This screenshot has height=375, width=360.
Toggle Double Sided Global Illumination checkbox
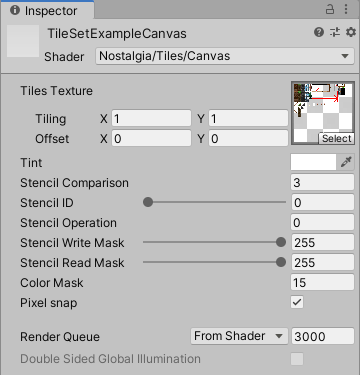click(297, 359)
